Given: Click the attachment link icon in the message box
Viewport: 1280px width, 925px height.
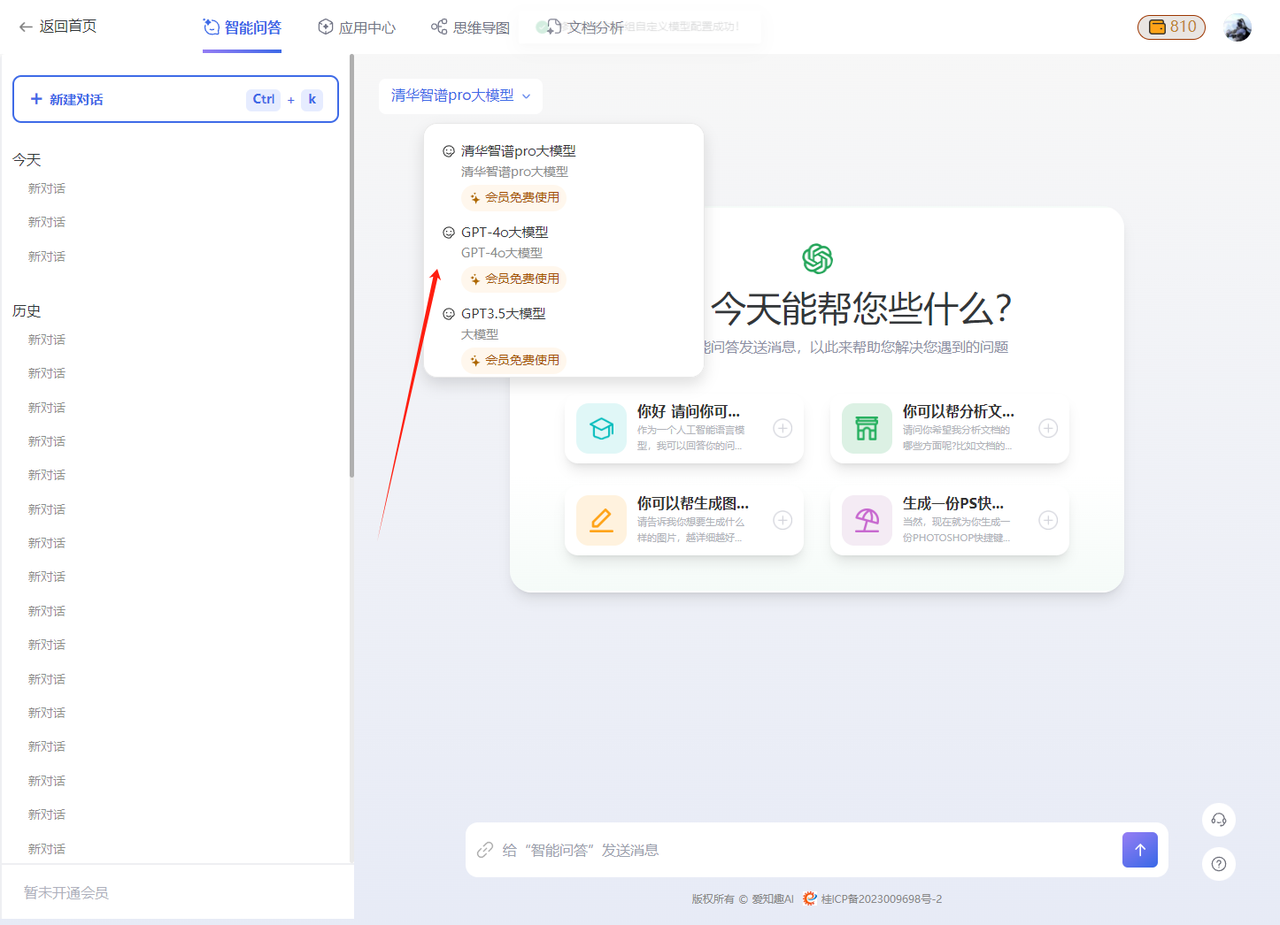Looking at the screenshot, I should point(485,850).
